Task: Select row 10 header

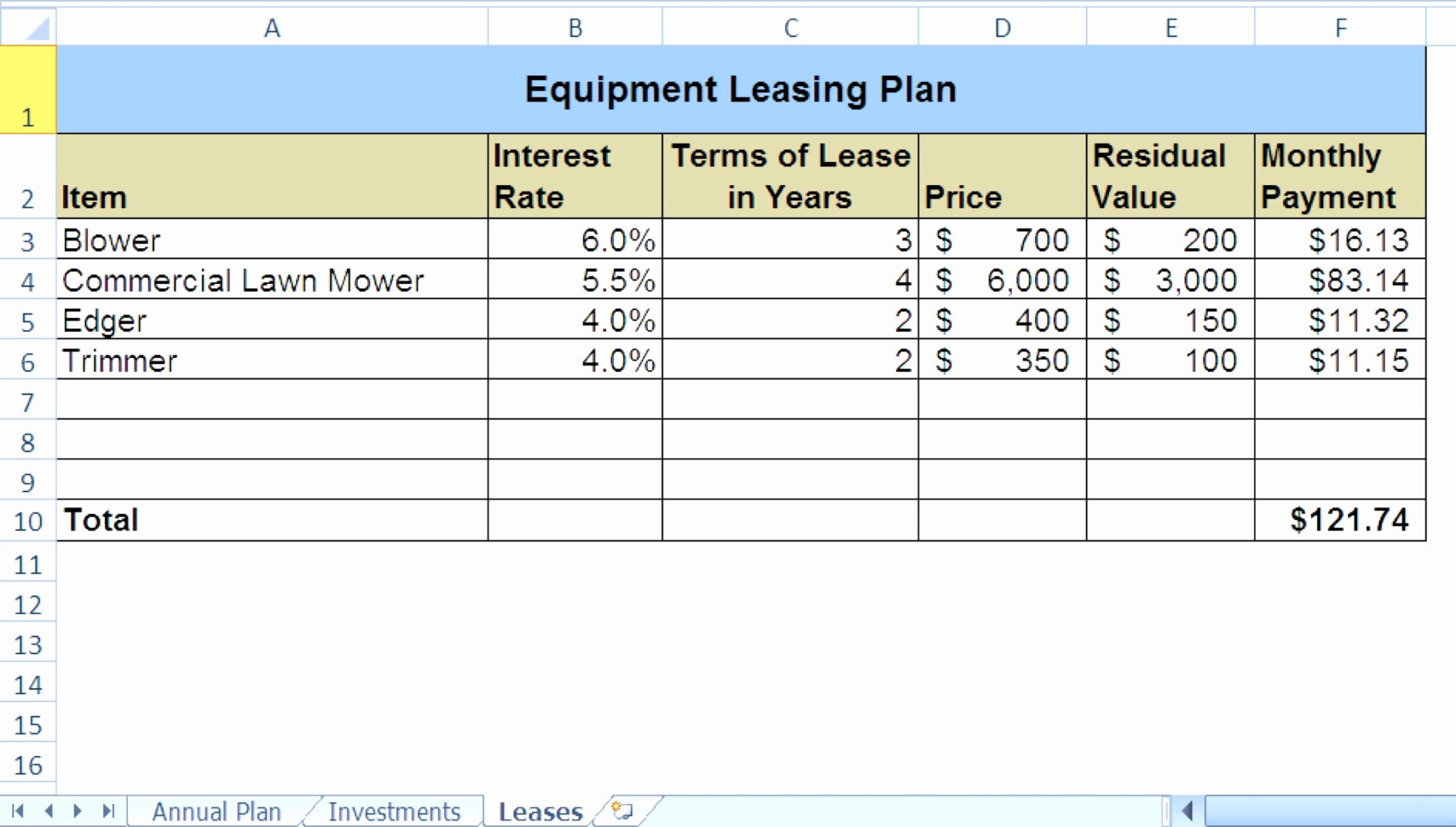Action: (x=27, y=520)
